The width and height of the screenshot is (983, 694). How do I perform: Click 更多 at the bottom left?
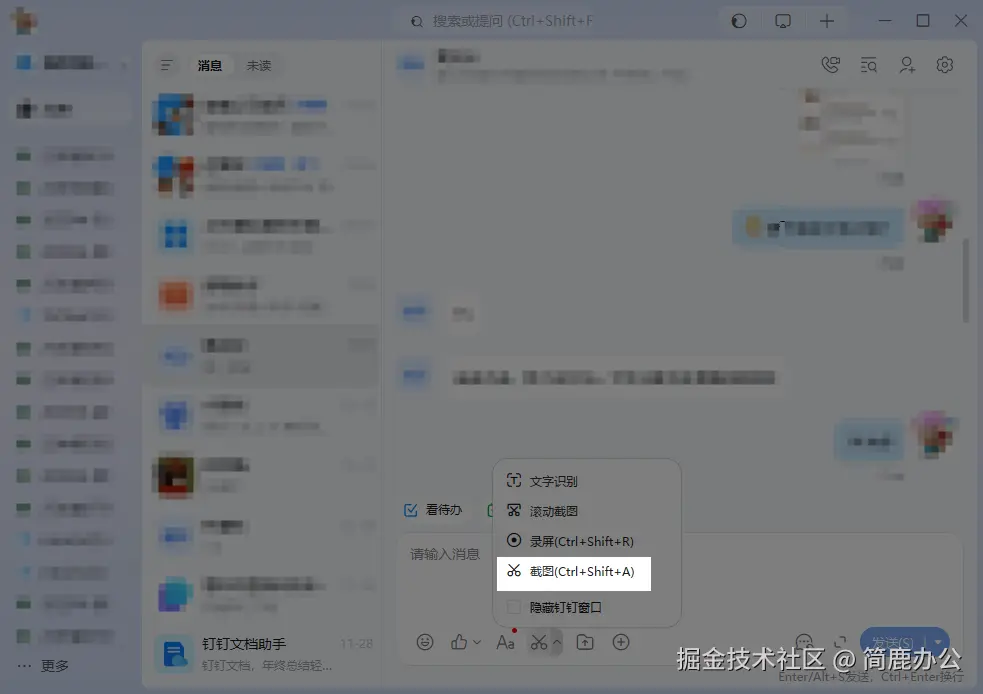click(45, 665)
